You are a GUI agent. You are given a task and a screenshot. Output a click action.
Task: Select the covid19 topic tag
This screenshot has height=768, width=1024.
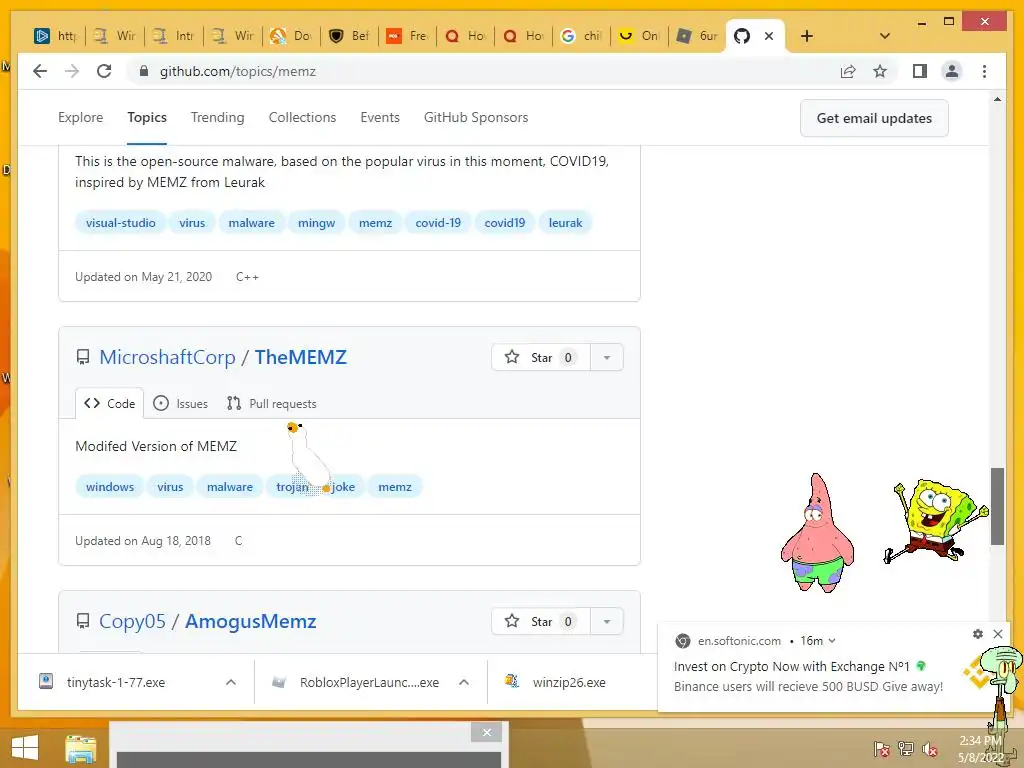(x=505, y=223)
